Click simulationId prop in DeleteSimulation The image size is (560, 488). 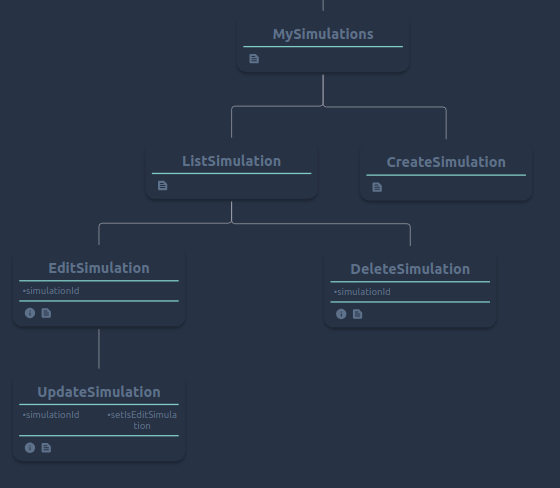362,292
